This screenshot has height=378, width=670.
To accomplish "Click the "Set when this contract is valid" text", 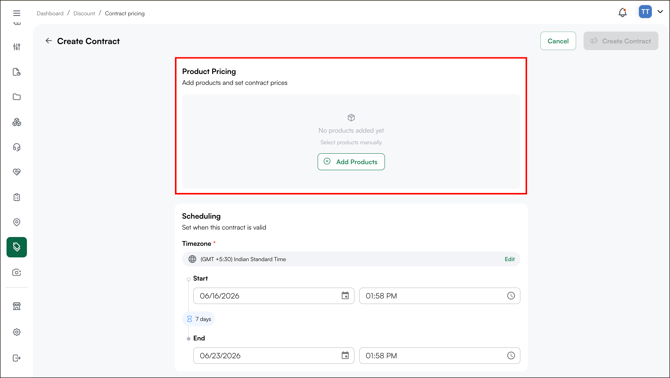I will [224, 228].
